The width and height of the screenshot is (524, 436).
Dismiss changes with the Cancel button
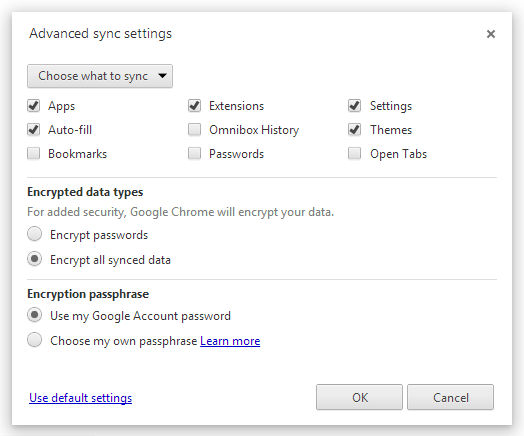click(x=450, y=397)
